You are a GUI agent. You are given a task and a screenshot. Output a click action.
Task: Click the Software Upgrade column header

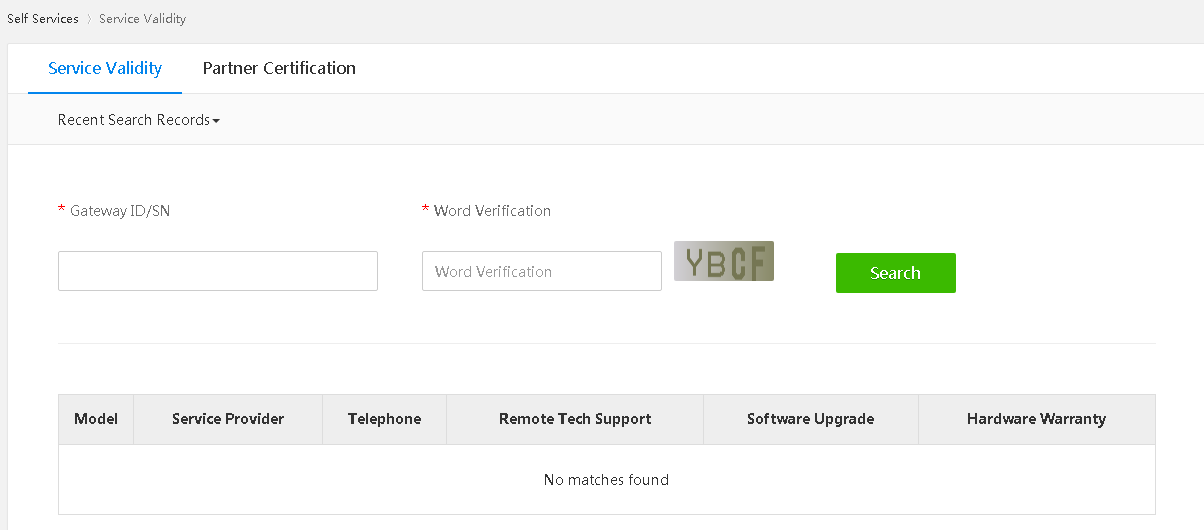810,419
